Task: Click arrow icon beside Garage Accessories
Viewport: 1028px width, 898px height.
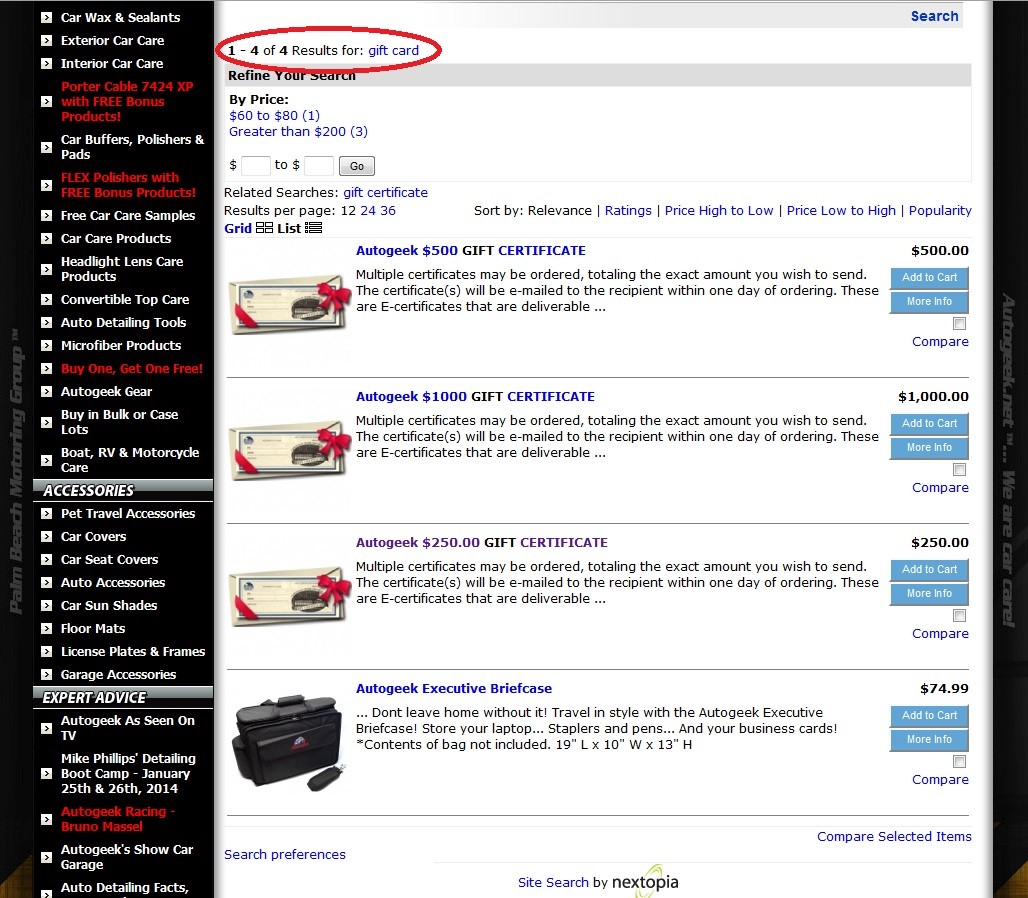Action: point(47,674)
